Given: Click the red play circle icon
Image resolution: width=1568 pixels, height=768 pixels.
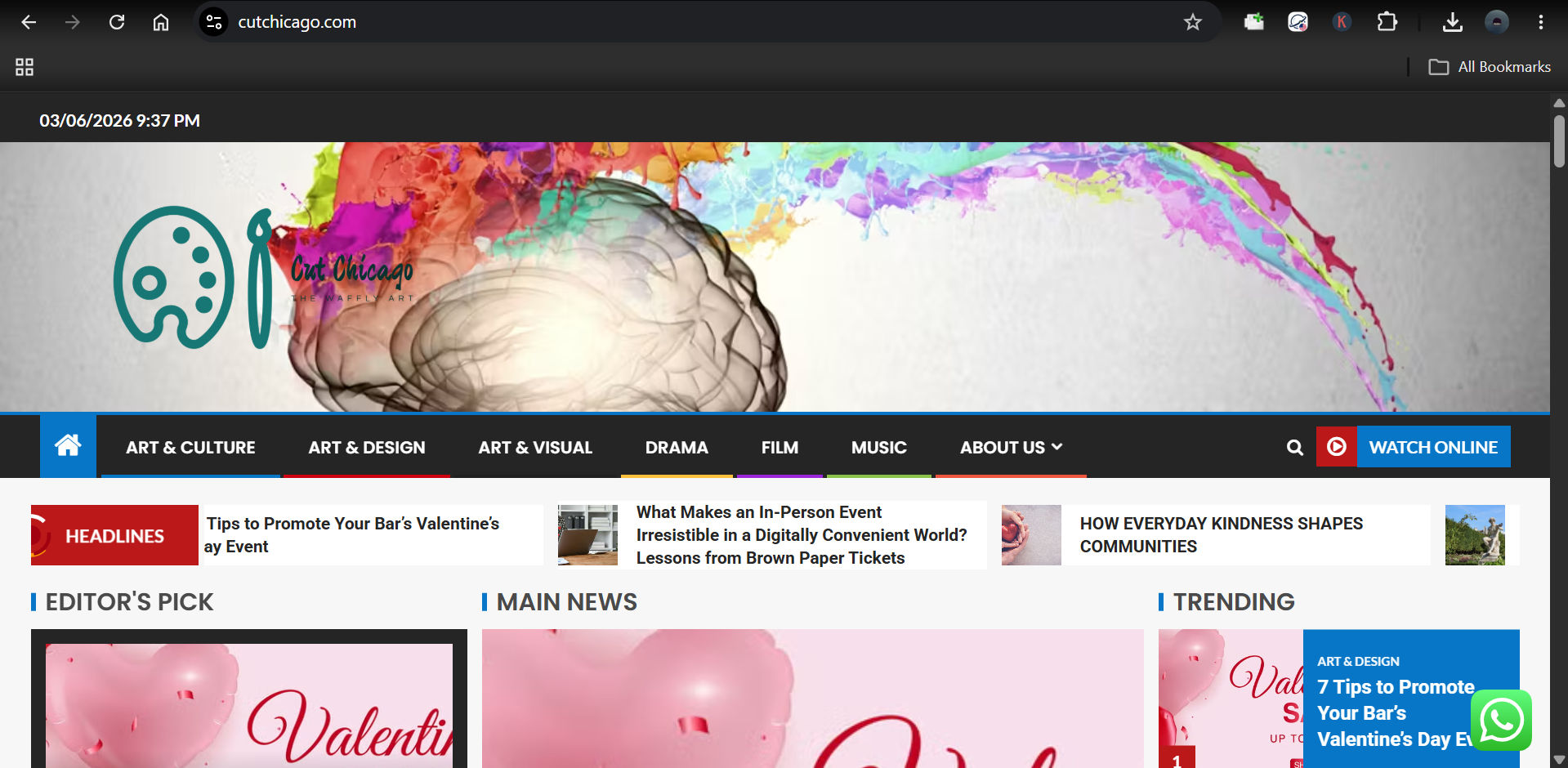Looking at the screenshot, I should (x=1336, y=447).
